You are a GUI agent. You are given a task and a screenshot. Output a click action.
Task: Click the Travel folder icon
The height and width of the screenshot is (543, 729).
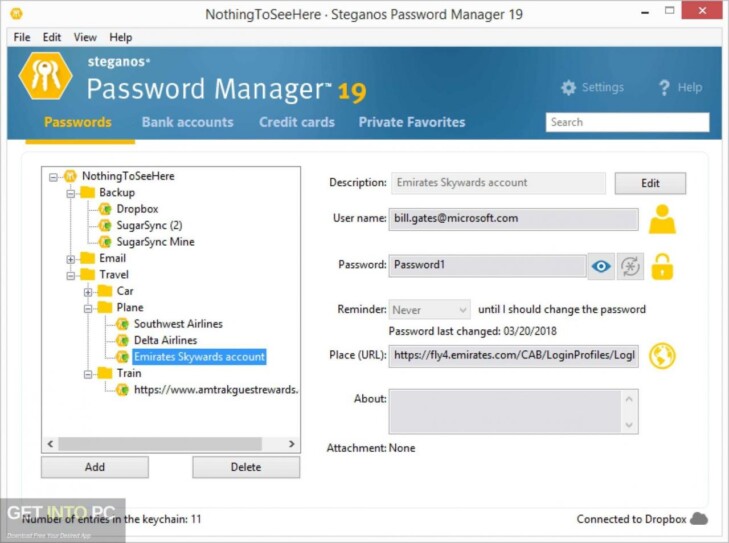click(87, 274)
